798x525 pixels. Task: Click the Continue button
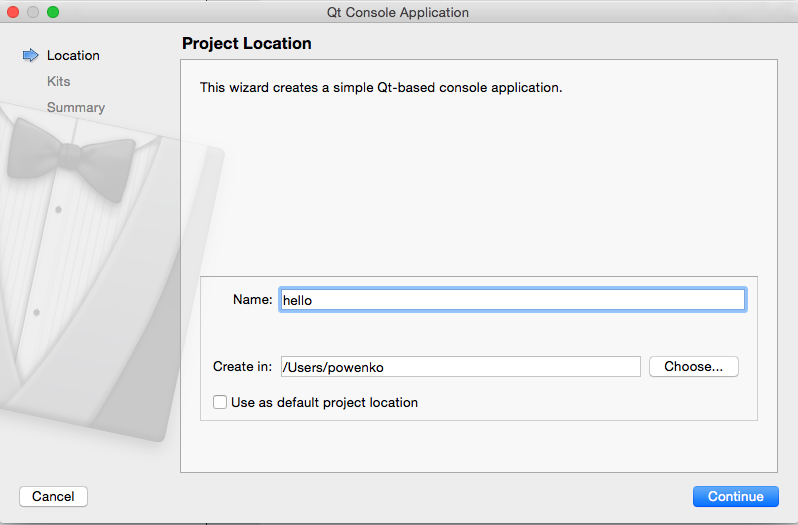click(x=735, y=496)
